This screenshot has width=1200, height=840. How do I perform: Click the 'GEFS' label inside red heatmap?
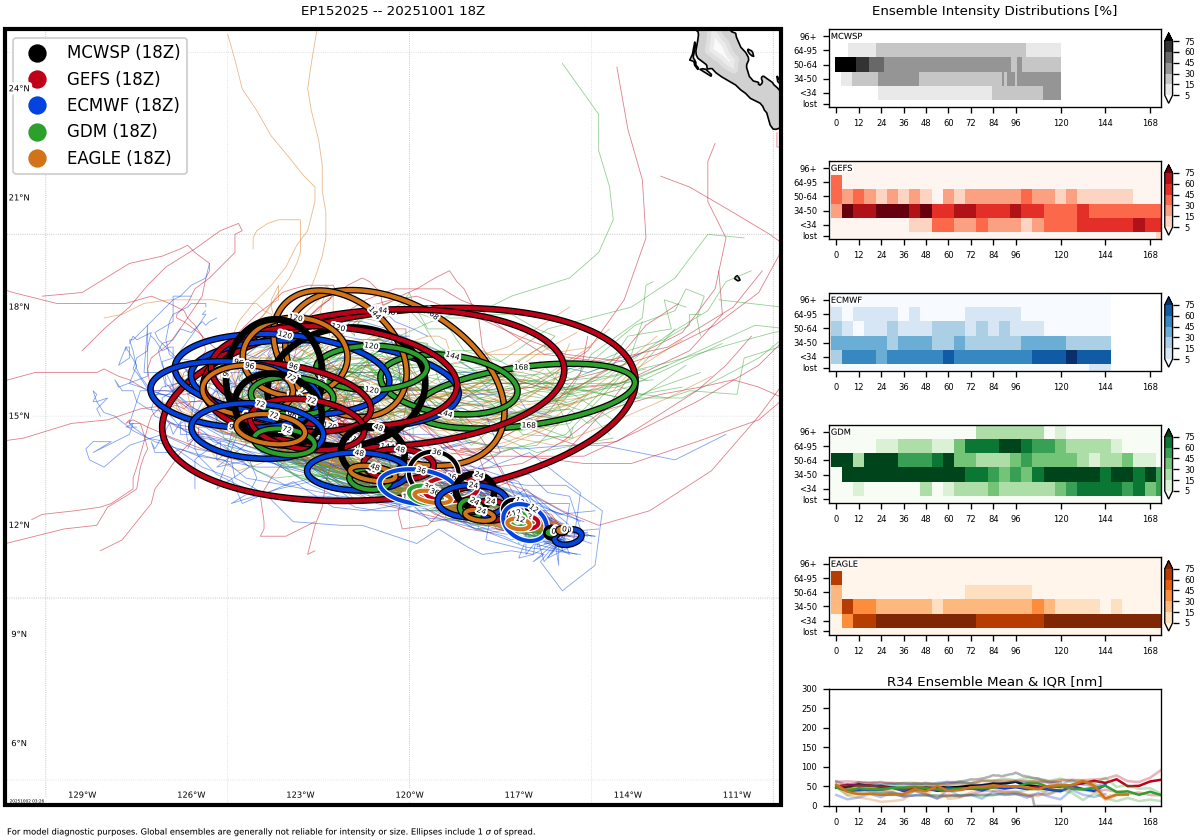point(841,168)
